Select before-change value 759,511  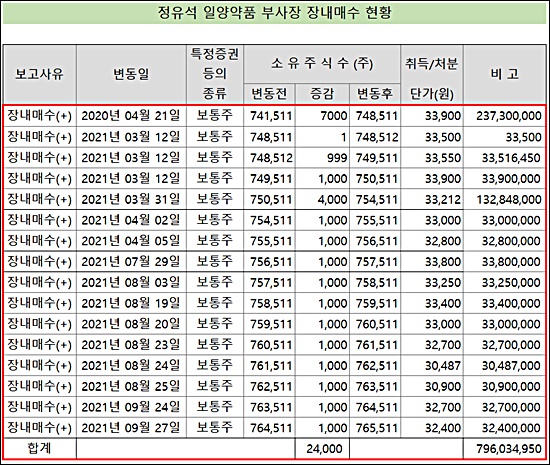[271, 324]
